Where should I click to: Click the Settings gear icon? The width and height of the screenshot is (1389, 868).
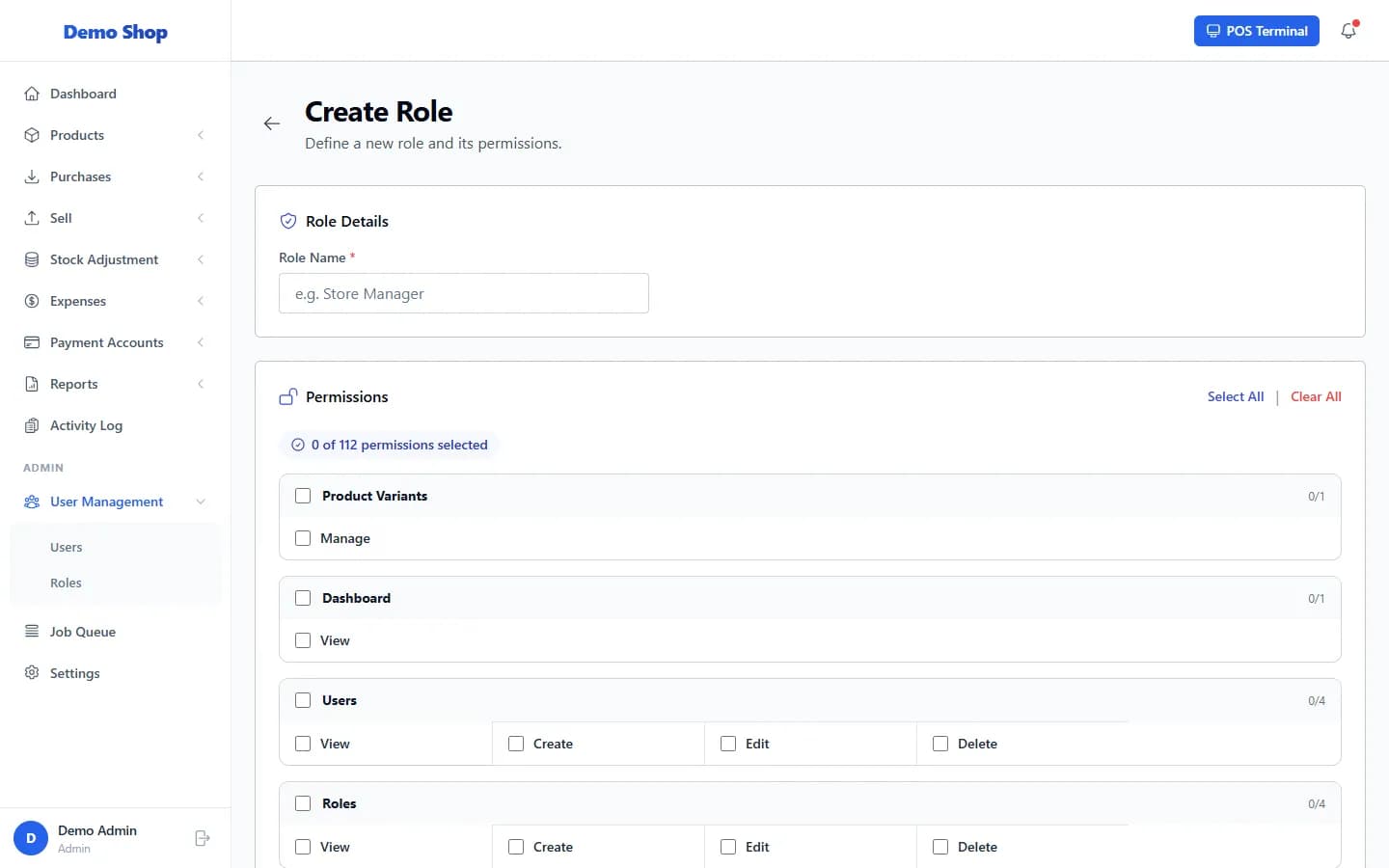32,673
